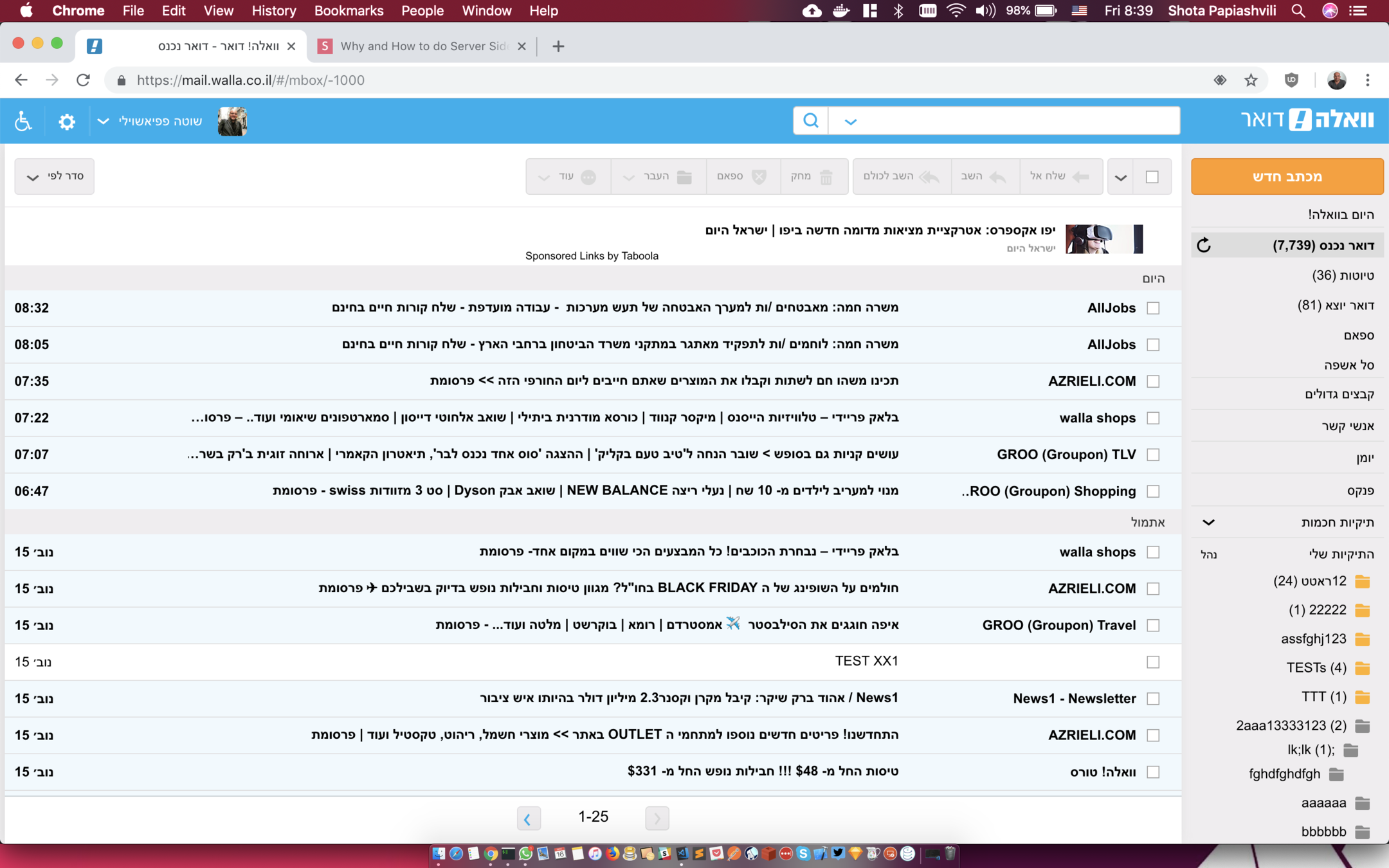Switch to Server Side tab

coord(422,46)
